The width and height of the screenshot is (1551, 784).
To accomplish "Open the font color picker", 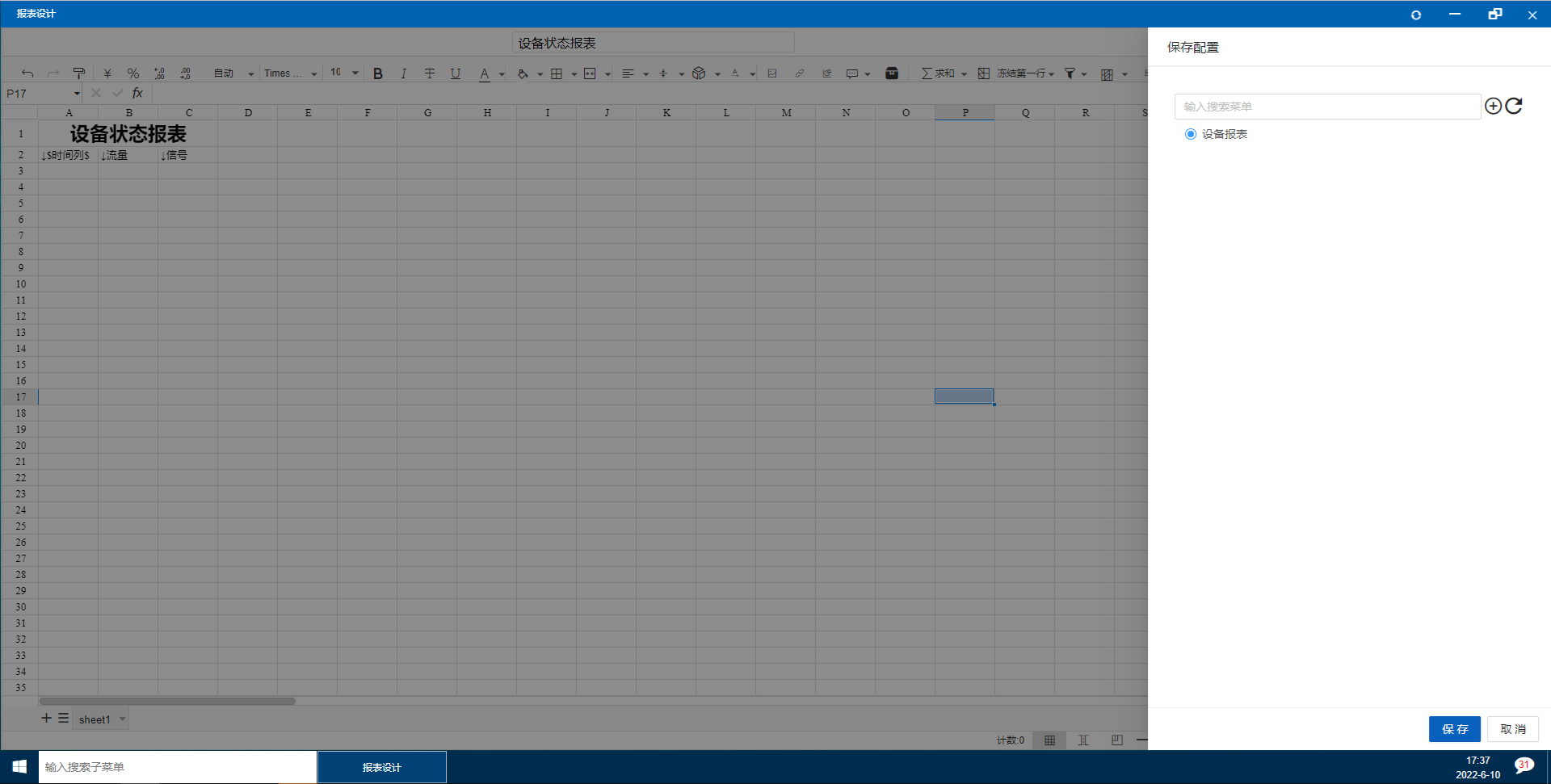I will (x=485, y=73).
